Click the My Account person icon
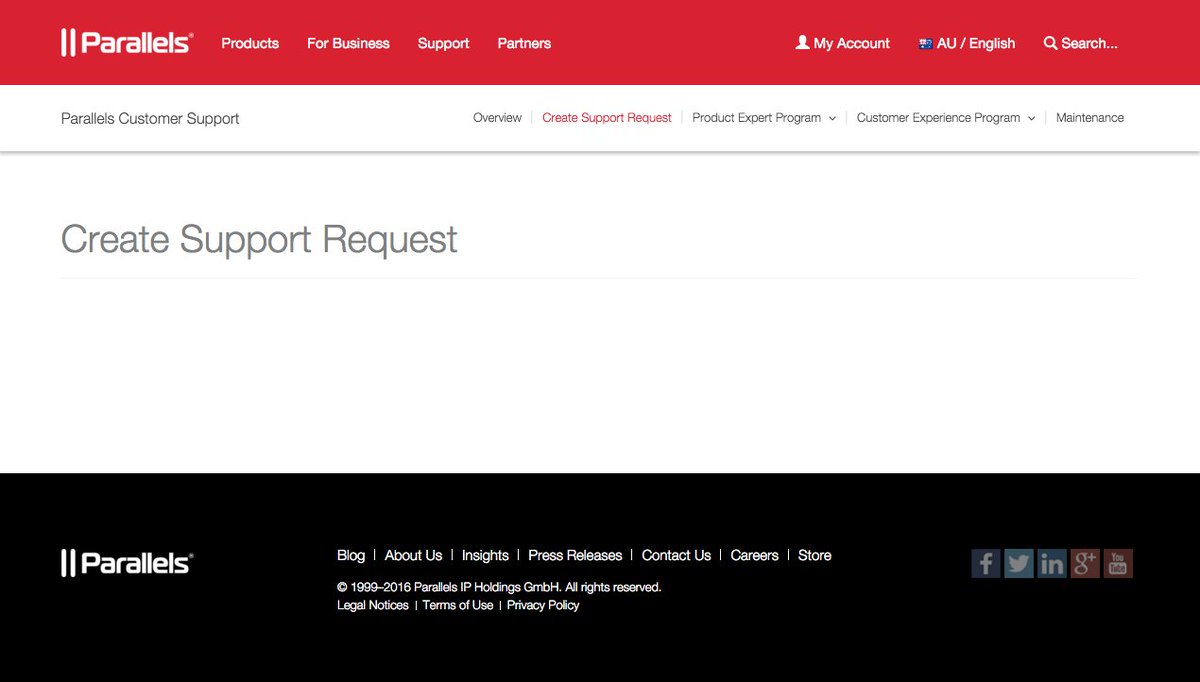 [802, 43]
